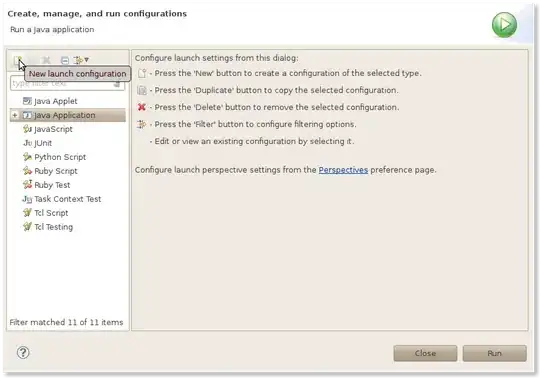
Task: Select the Ruby Test entry
Action: coord(46,185)
